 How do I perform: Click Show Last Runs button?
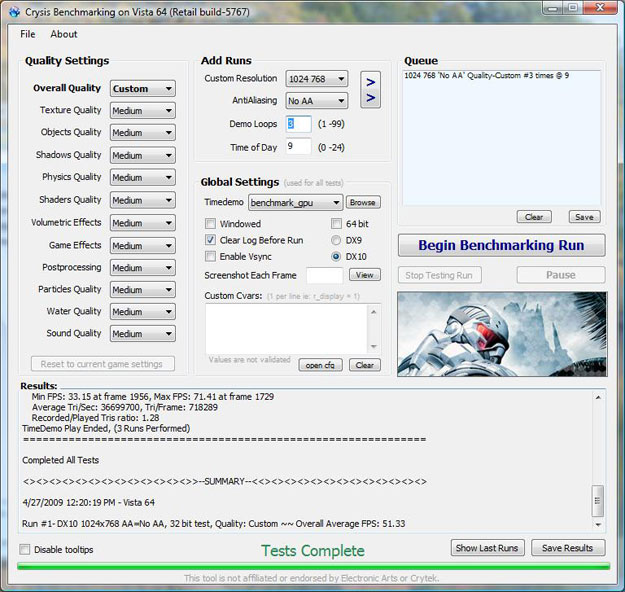coord(487,548)
